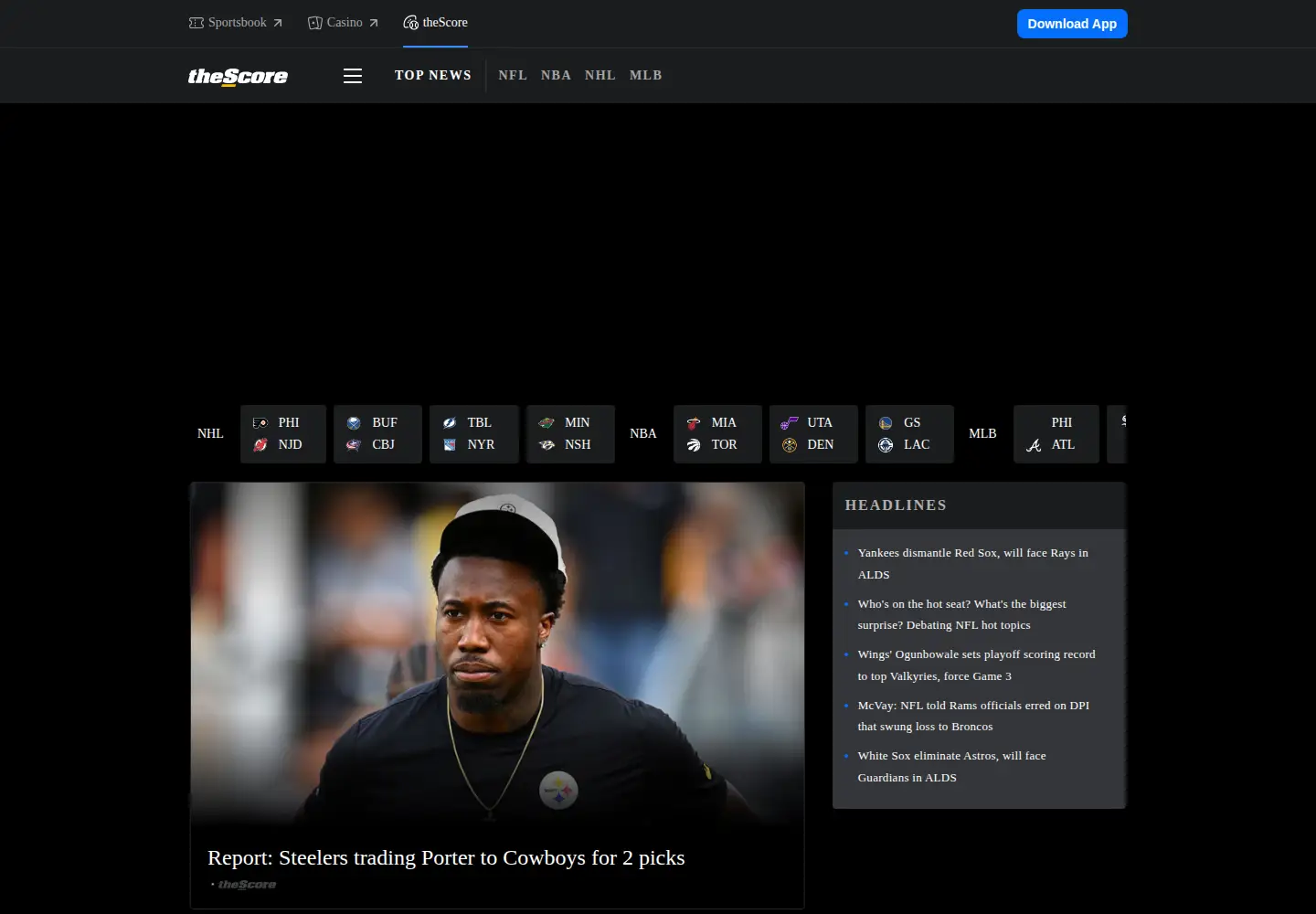Open White Sox eliminate Astros headline
The width and height of the screenshot is (1316, 914).
click(x=951, y=767)
